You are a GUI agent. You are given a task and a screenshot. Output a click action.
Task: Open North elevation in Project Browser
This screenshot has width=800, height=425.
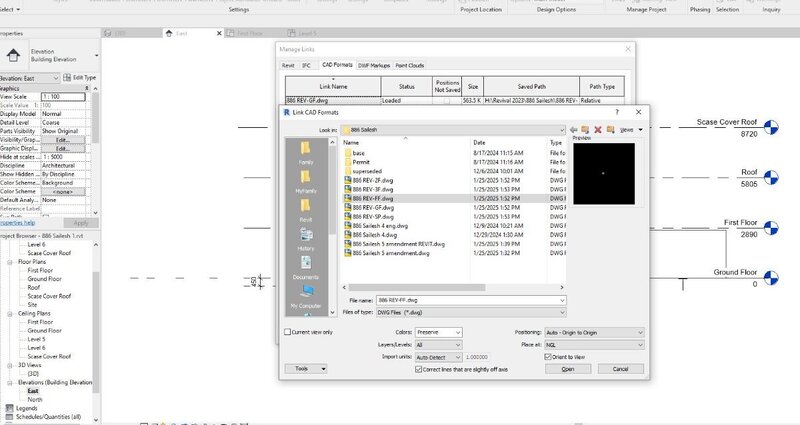coord(35,400)
